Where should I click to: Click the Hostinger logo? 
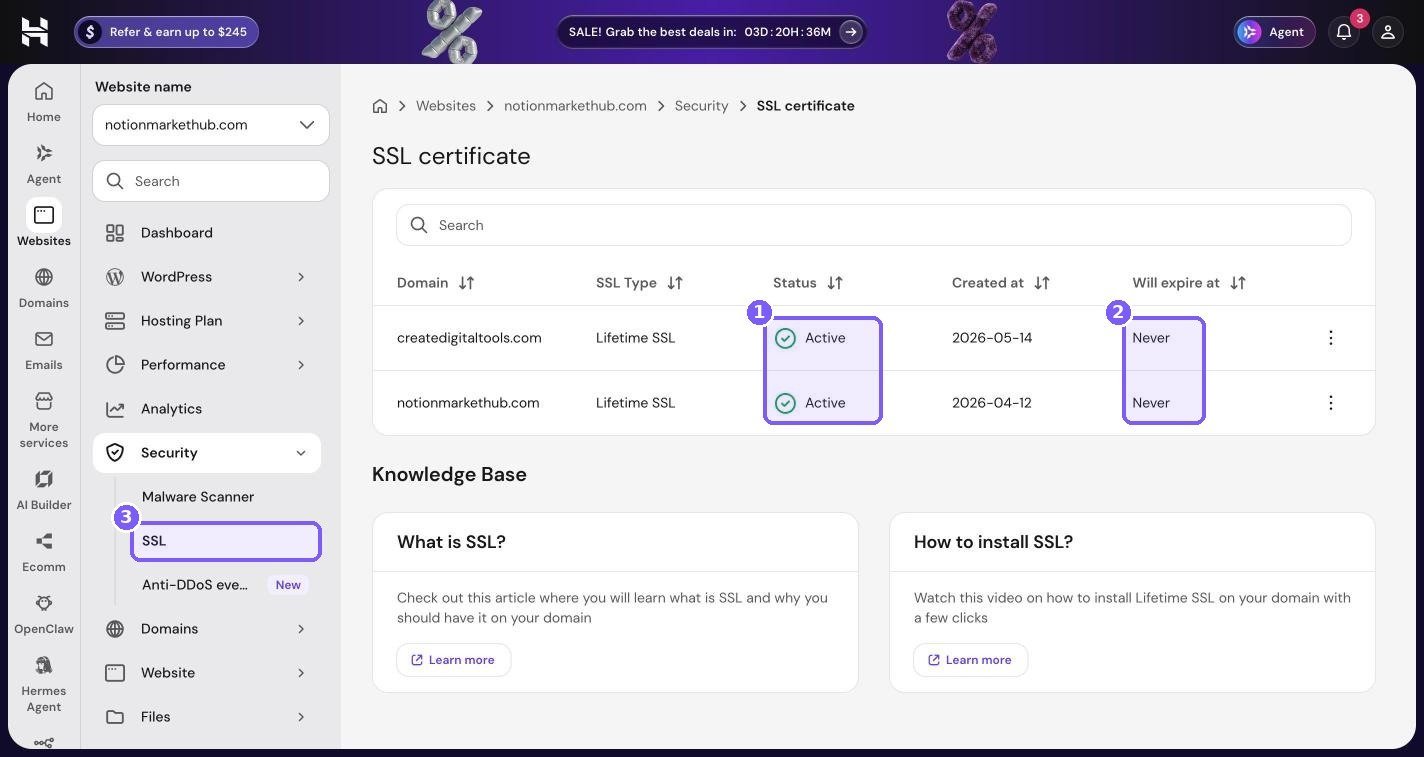[x=35, y=32]
